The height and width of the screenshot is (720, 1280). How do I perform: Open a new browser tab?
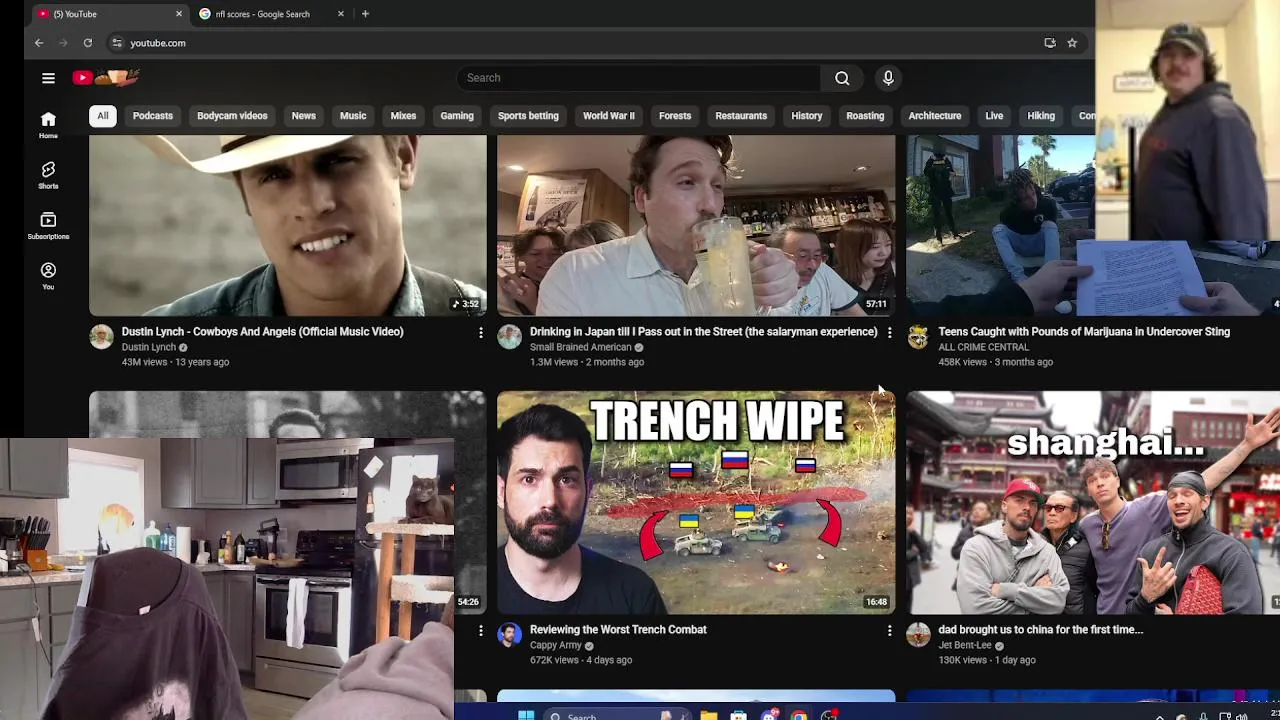[x=365, y=14]
